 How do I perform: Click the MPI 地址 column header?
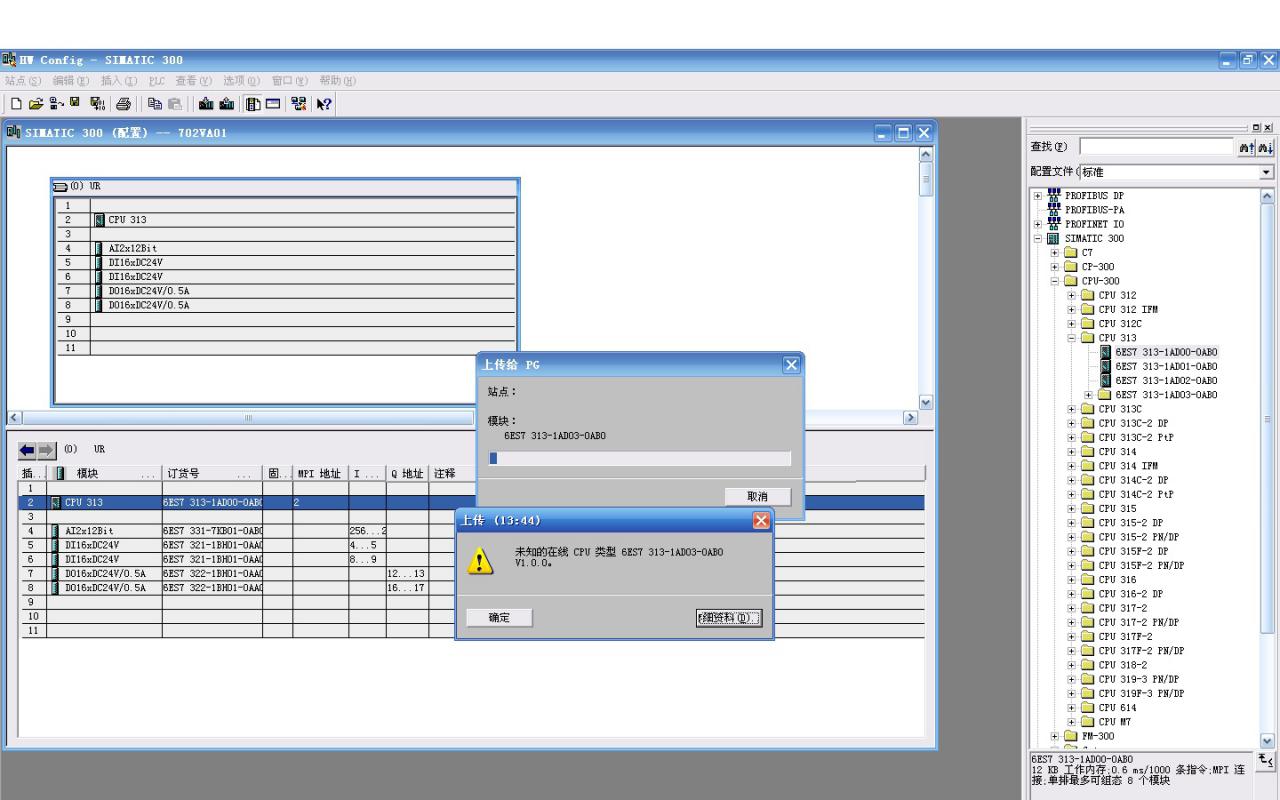click(320, 472)
